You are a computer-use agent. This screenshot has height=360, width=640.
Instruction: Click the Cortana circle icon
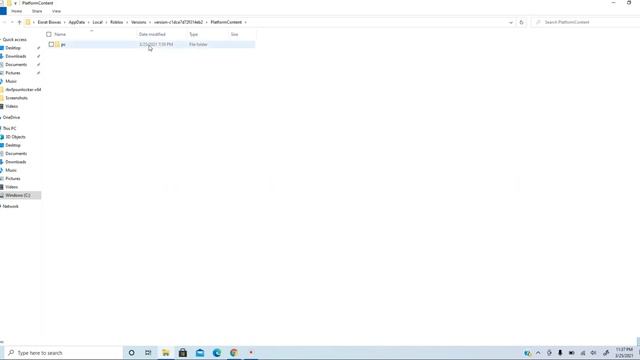pos(131,353)
